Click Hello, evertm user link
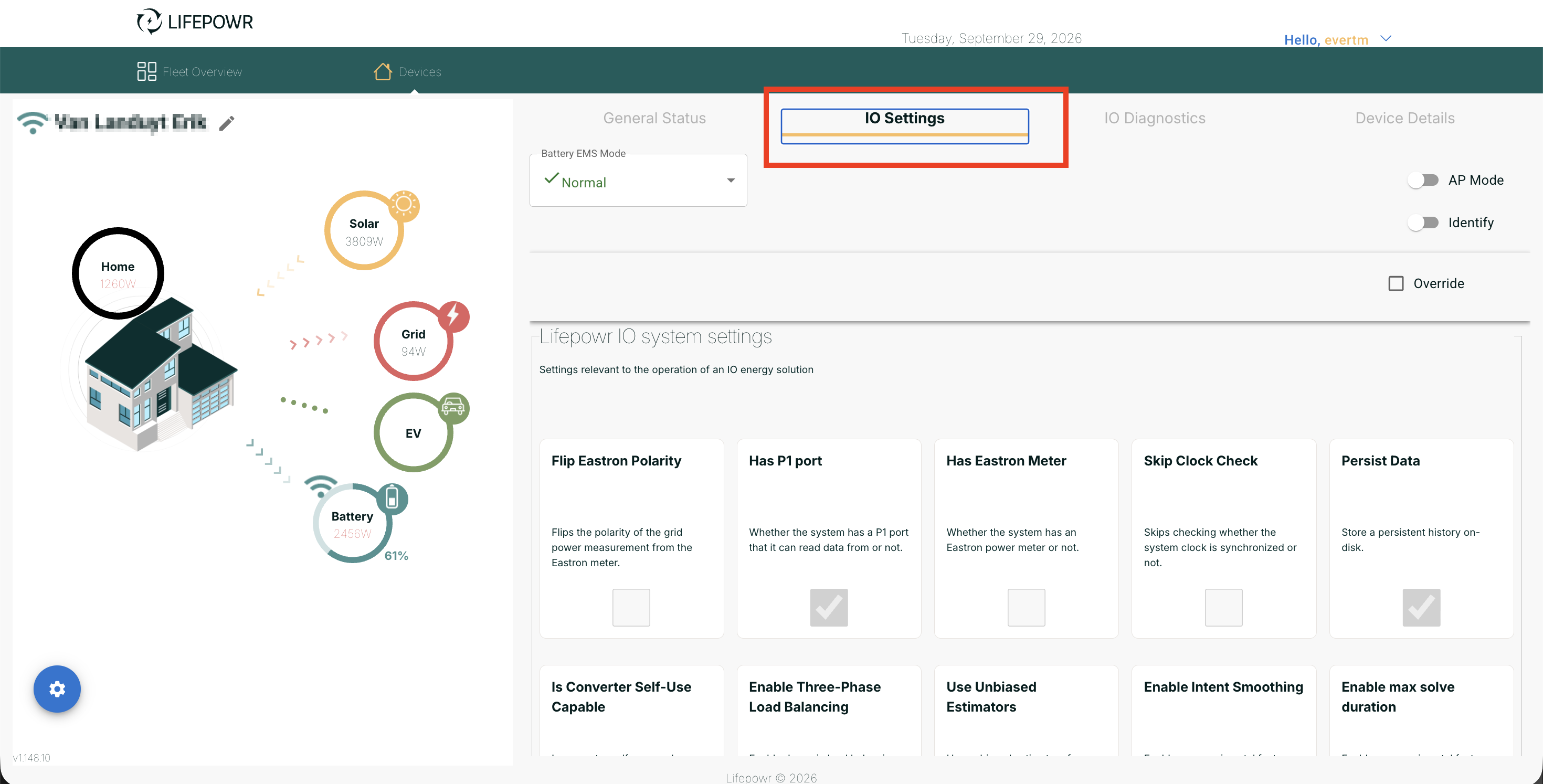This screenshot has height=784, width=1543. [1326, 40]
